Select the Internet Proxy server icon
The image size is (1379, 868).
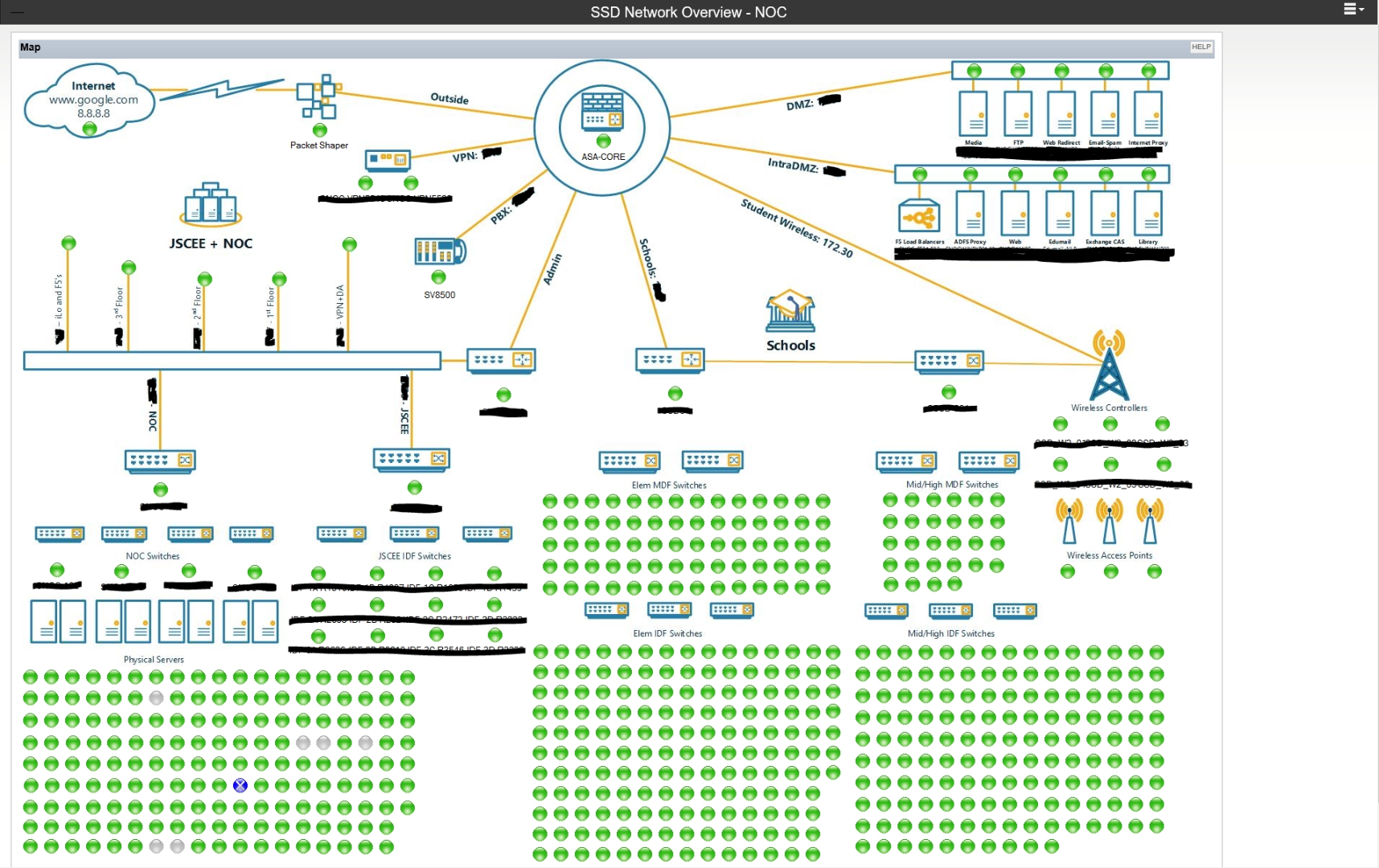pos(1148,113)
